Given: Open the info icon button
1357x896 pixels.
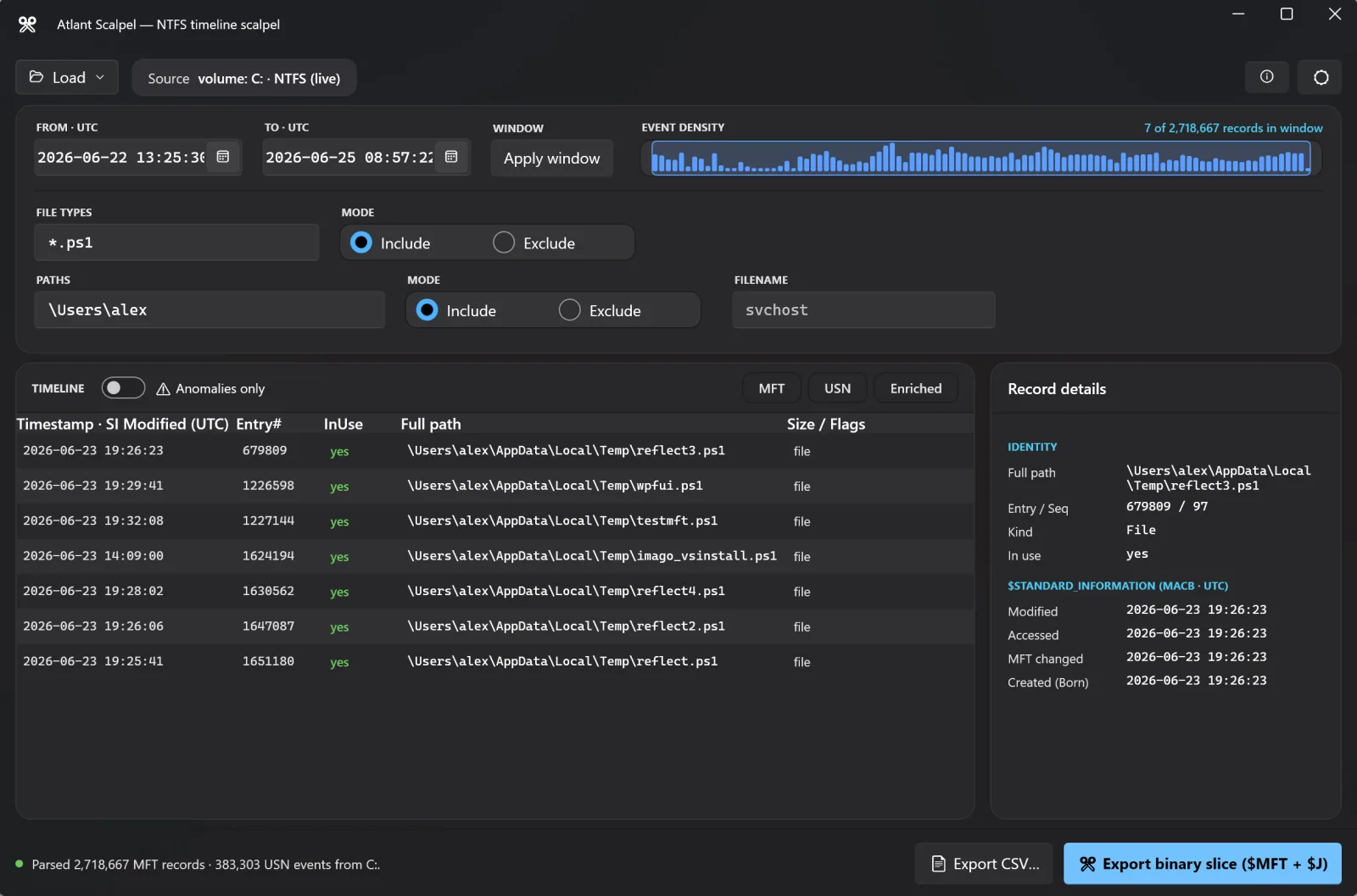Looking at the screenshot, I should (x=1266, y=77).
